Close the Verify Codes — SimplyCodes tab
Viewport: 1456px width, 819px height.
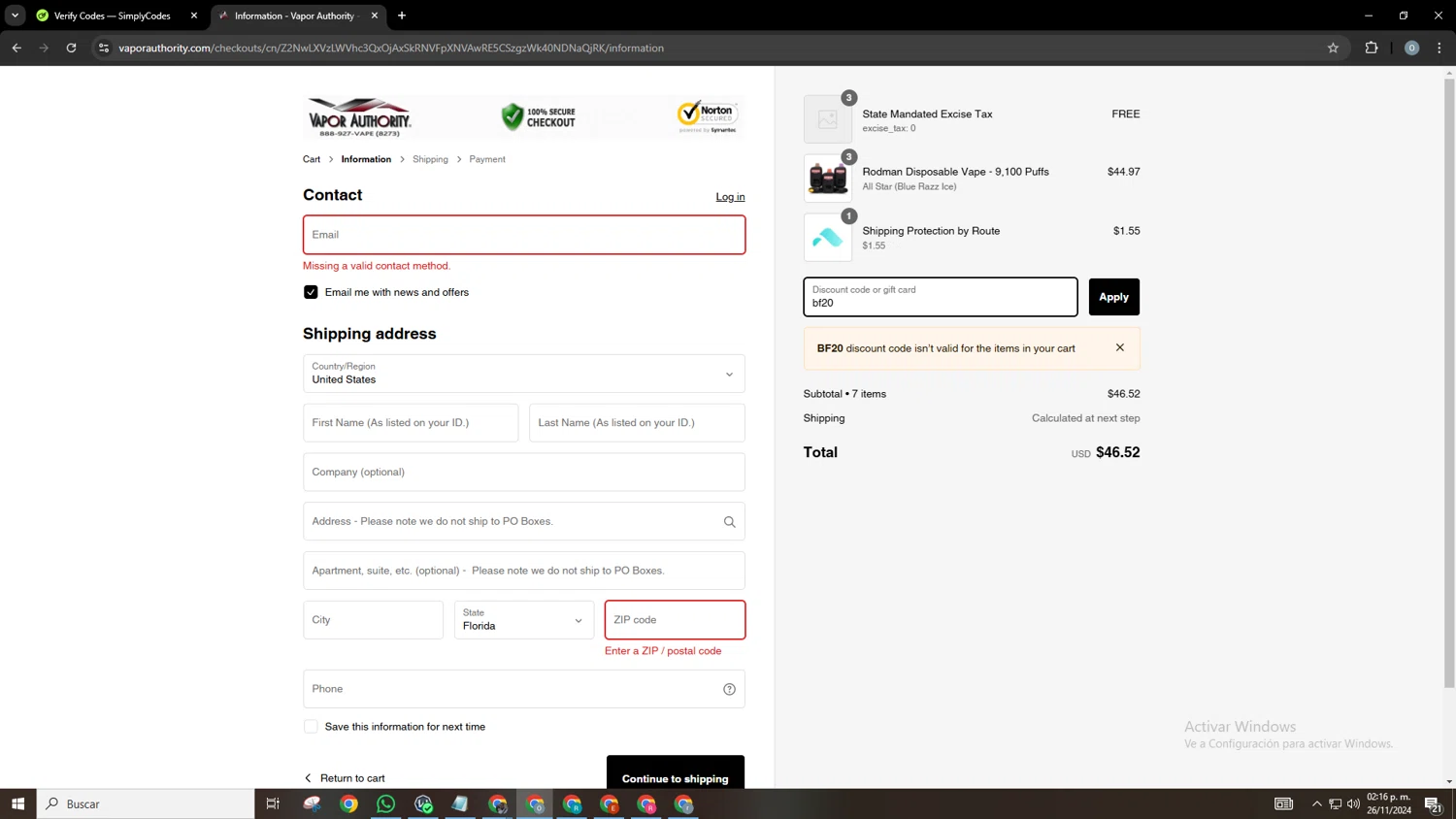pyautogui.click(x=194, y=16)
